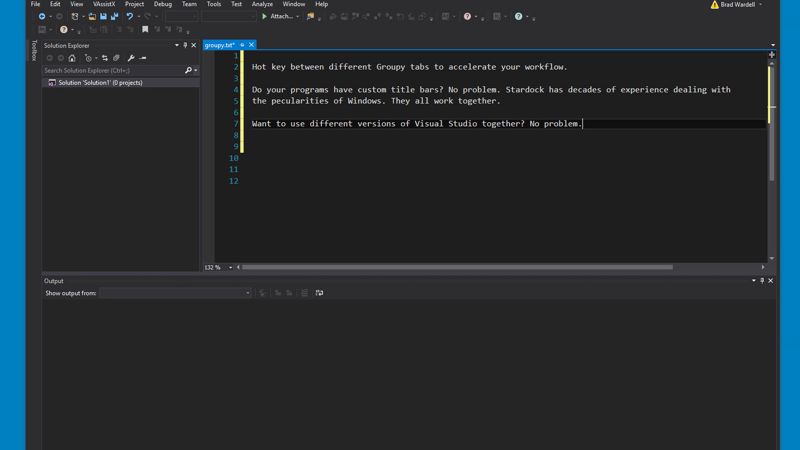Open the document tabs overflow dropdown arrow
The width and height of the screenshot is (800, 450).
coord(773,45)
